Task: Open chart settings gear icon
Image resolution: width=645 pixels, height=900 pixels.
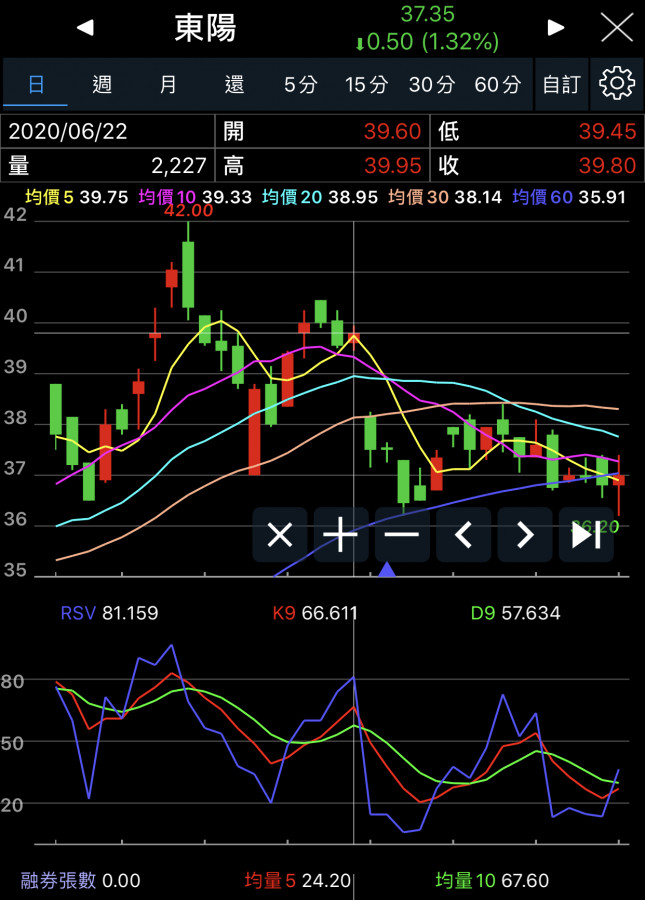Action: click(616, 84)
